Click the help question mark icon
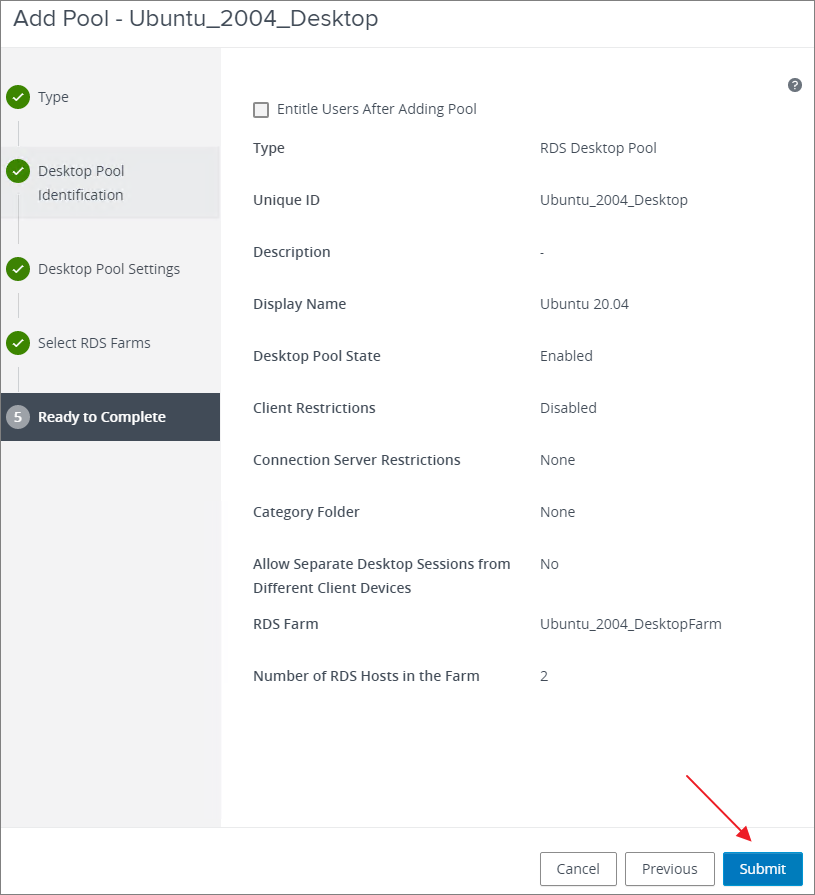 [x=795, y=85]
